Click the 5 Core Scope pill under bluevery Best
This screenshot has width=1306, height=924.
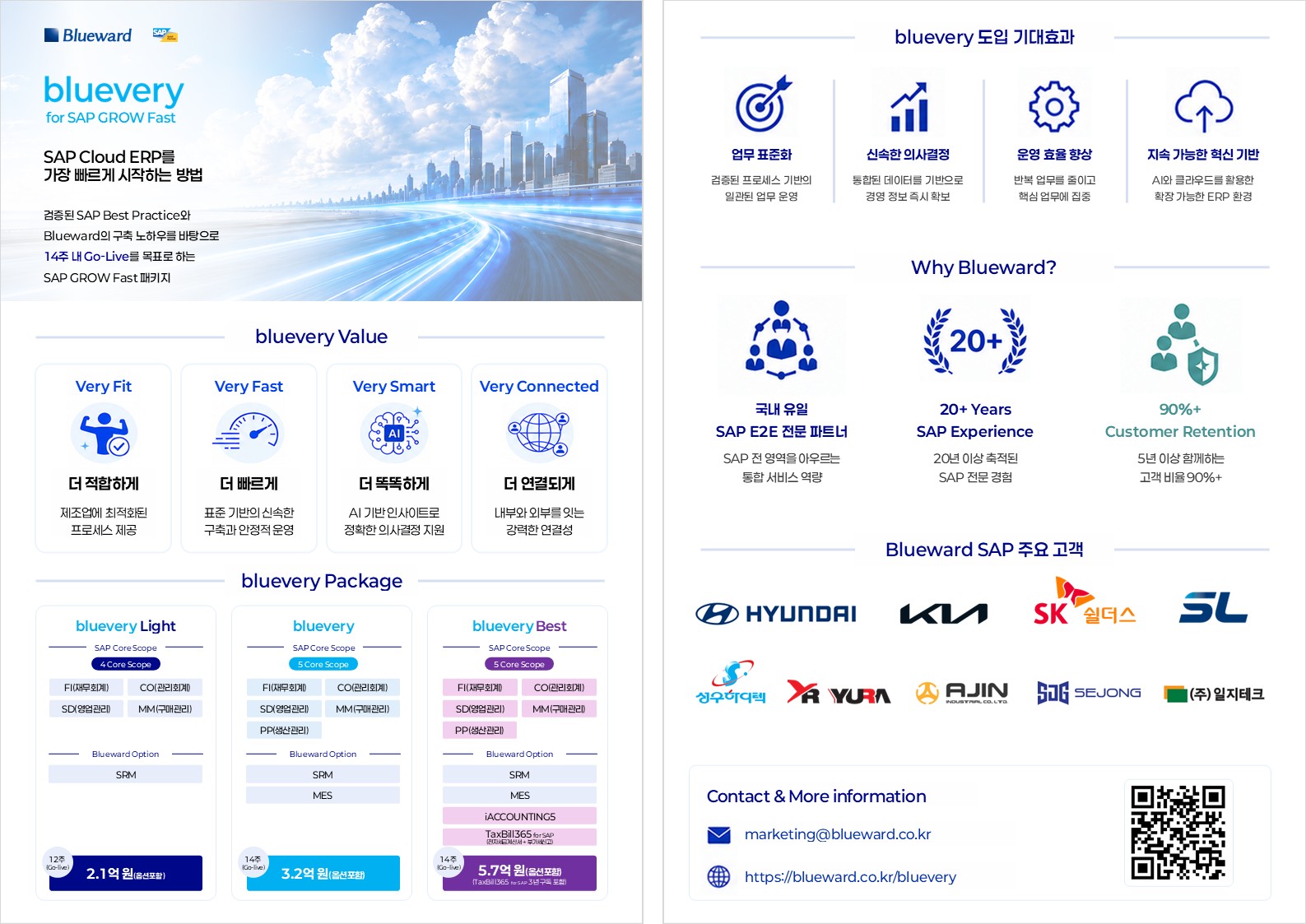coord(519,664)
